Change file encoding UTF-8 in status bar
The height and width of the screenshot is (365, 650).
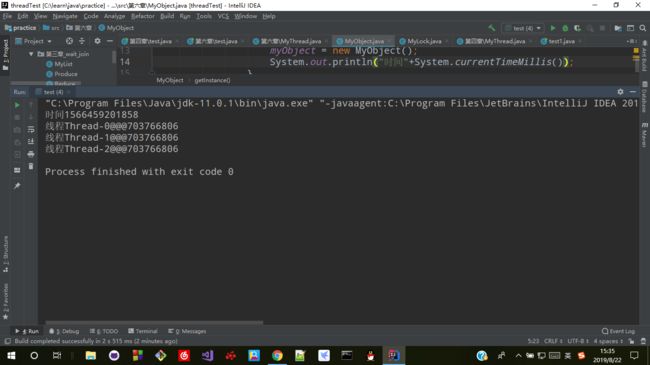[x=578, y=341]
